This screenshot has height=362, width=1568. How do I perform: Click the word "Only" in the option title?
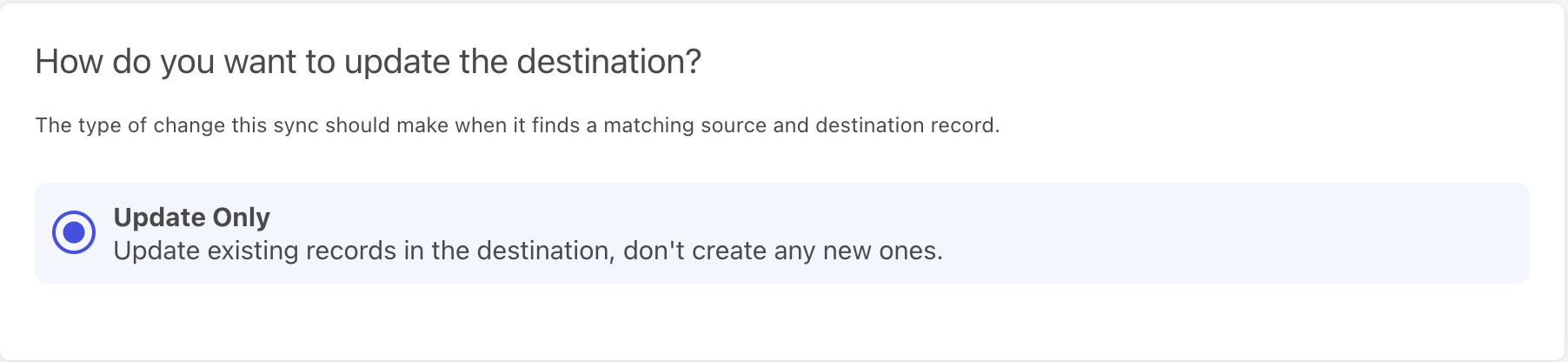(x=241, y=217)
